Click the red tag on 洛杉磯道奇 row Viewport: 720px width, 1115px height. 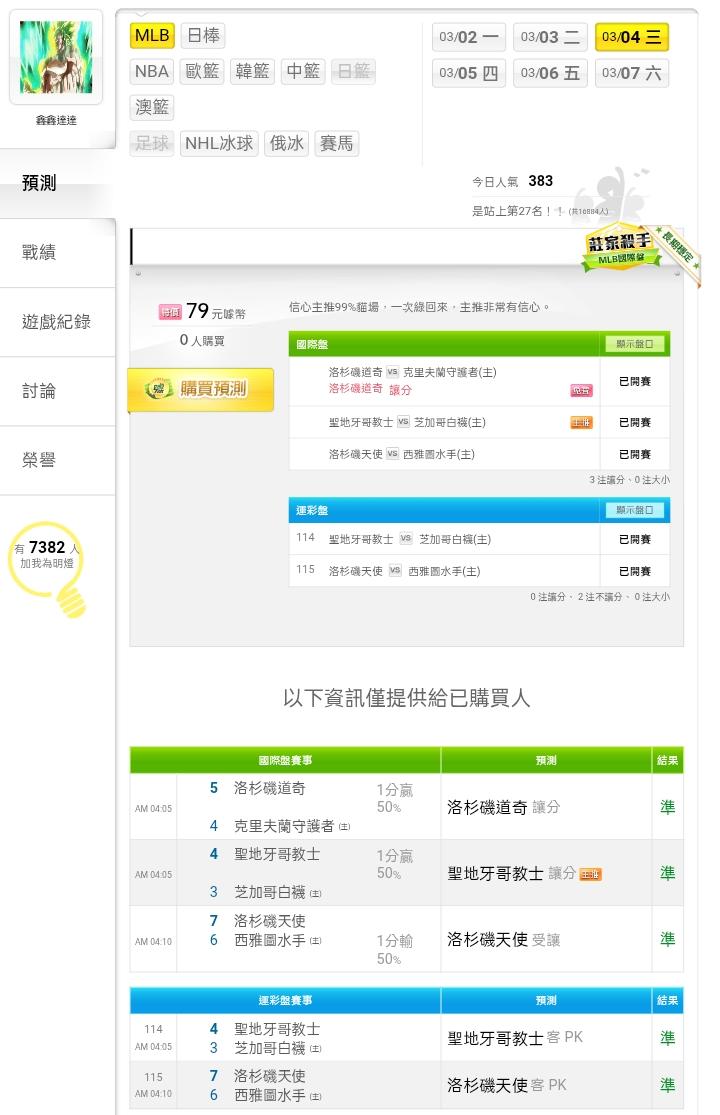tap(581, 390)
